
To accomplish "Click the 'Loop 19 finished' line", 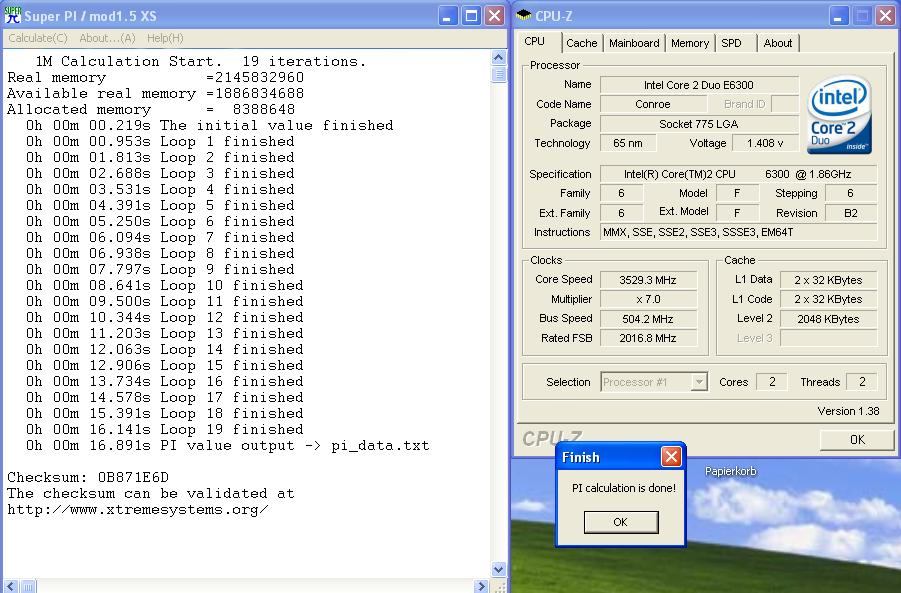I will [x=164, y=429].
